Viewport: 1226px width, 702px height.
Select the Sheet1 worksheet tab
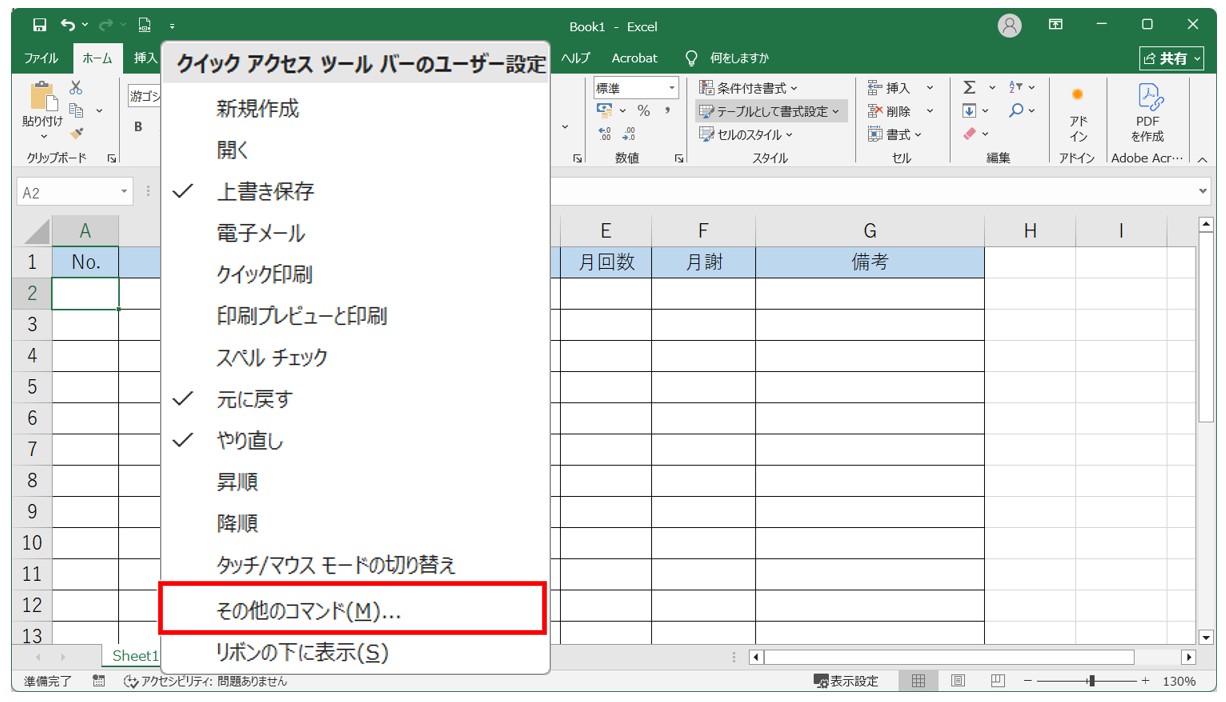pos(132,656)
